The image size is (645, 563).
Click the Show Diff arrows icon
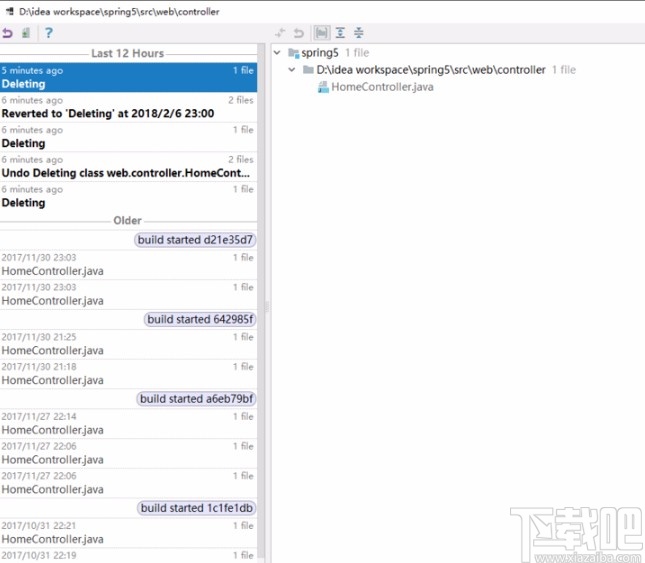click(280, 32)
